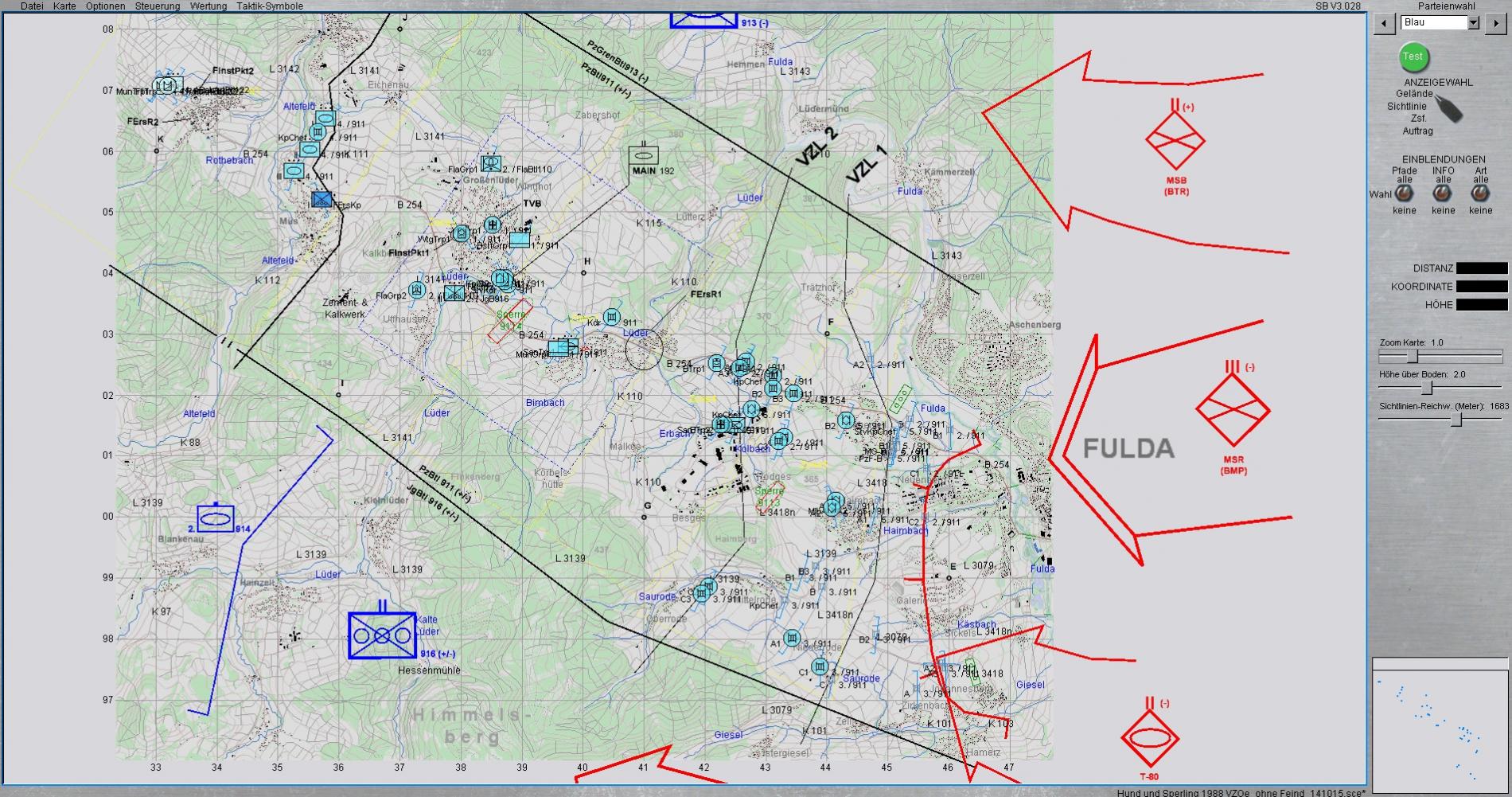
Task: Click the MAIN 192 command post symbol
Action: coord(643,155)
